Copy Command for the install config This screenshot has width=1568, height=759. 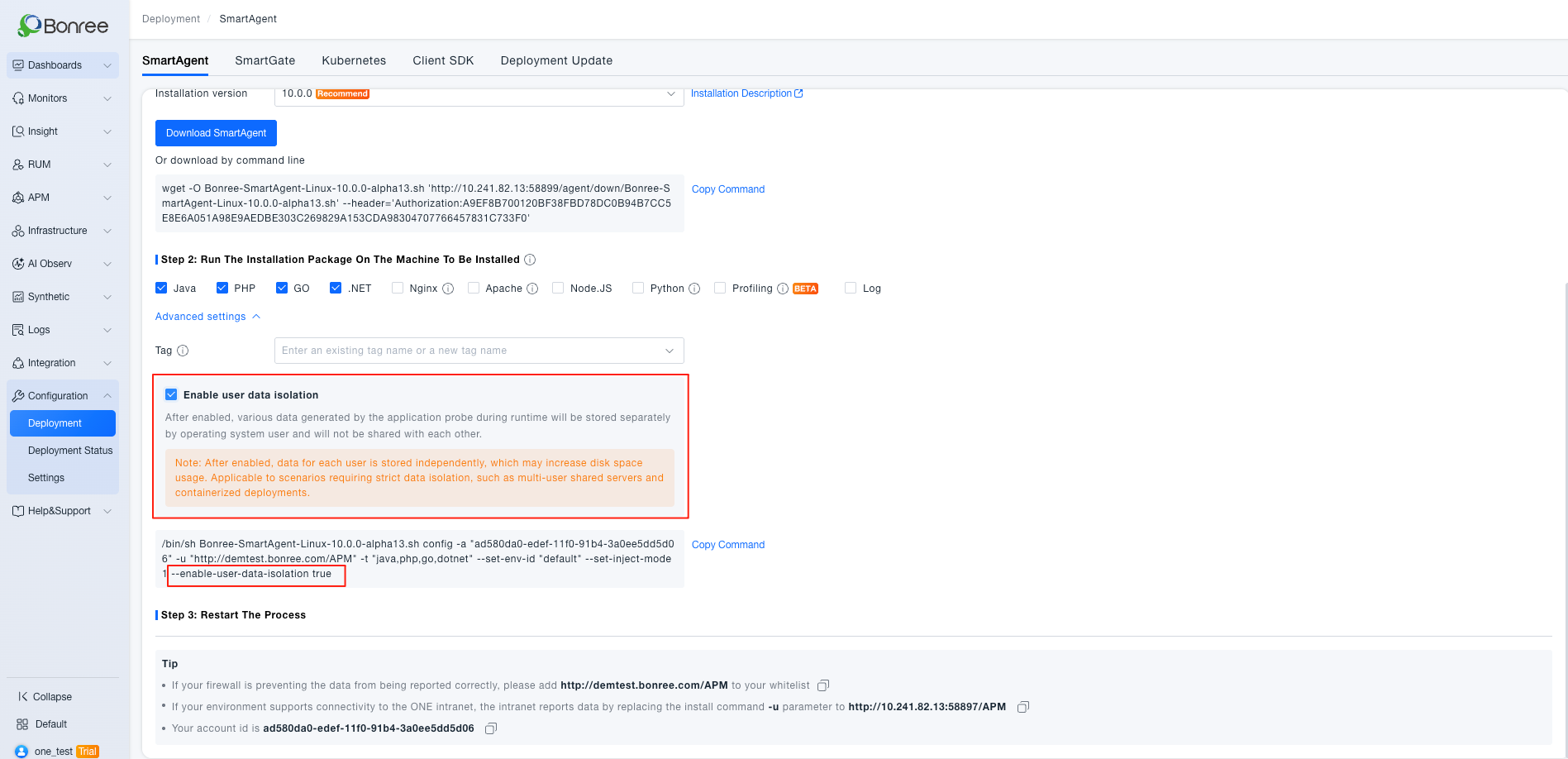coord(727,545)
